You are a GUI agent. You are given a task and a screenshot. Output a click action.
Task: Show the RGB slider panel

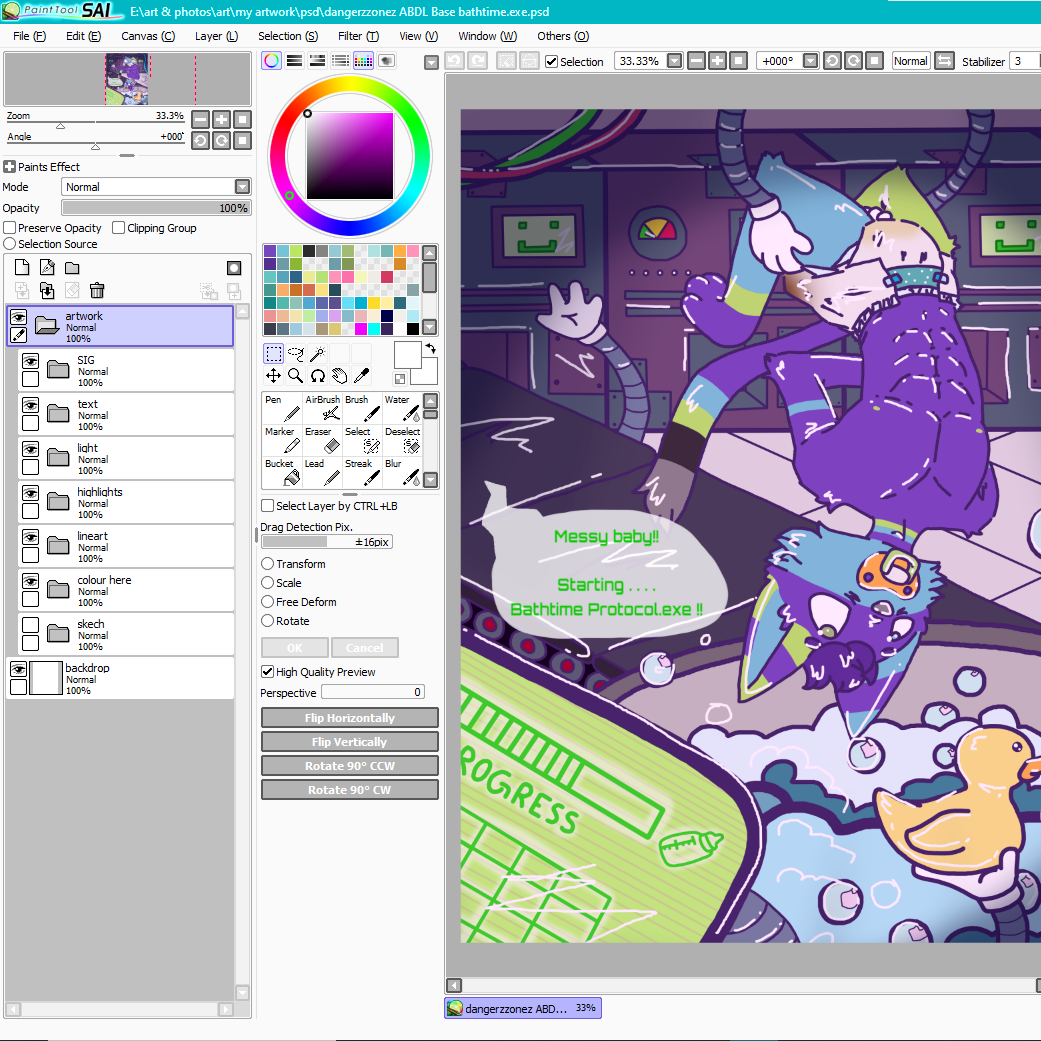tap(295, 61)
